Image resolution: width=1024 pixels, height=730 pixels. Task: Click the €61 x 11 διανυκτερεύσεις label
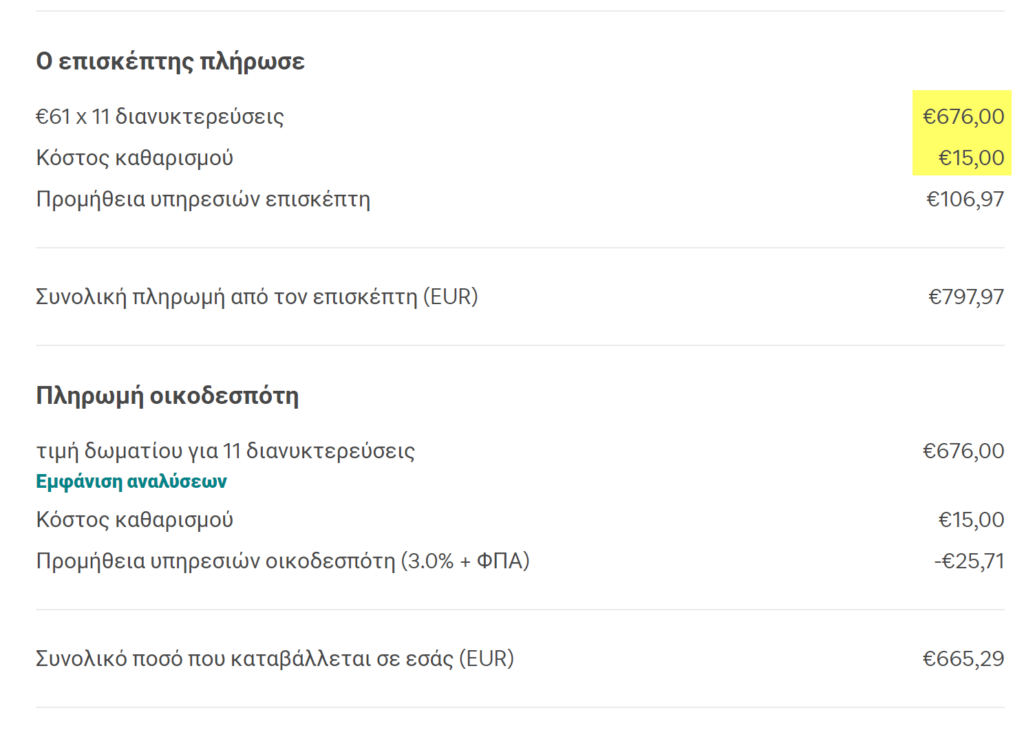coord(160,116)
